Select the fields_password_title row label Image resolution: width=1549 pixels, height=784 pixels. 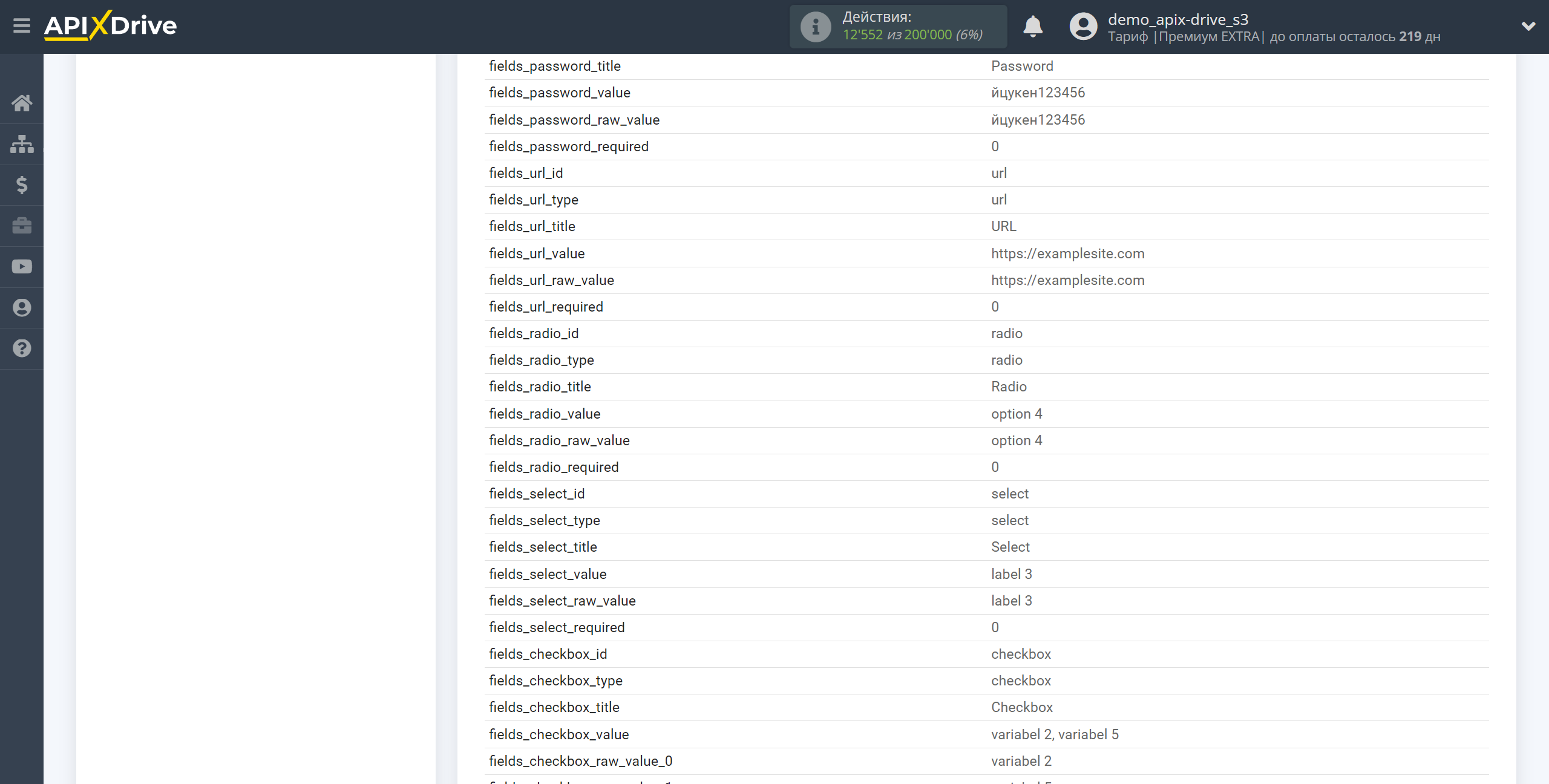coord(555,66)
